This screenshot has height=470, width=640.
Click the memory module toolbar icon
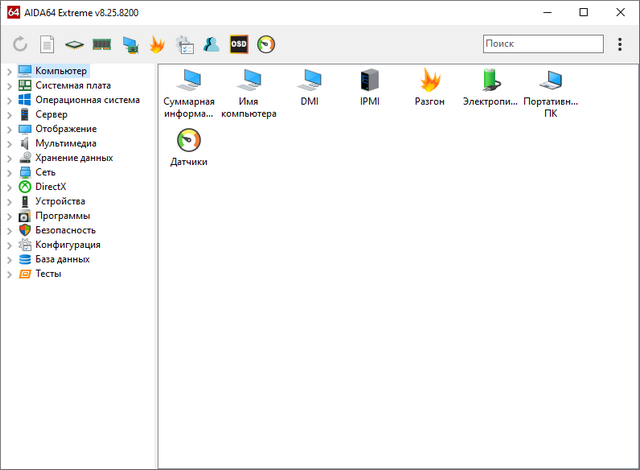coord(102,44)
